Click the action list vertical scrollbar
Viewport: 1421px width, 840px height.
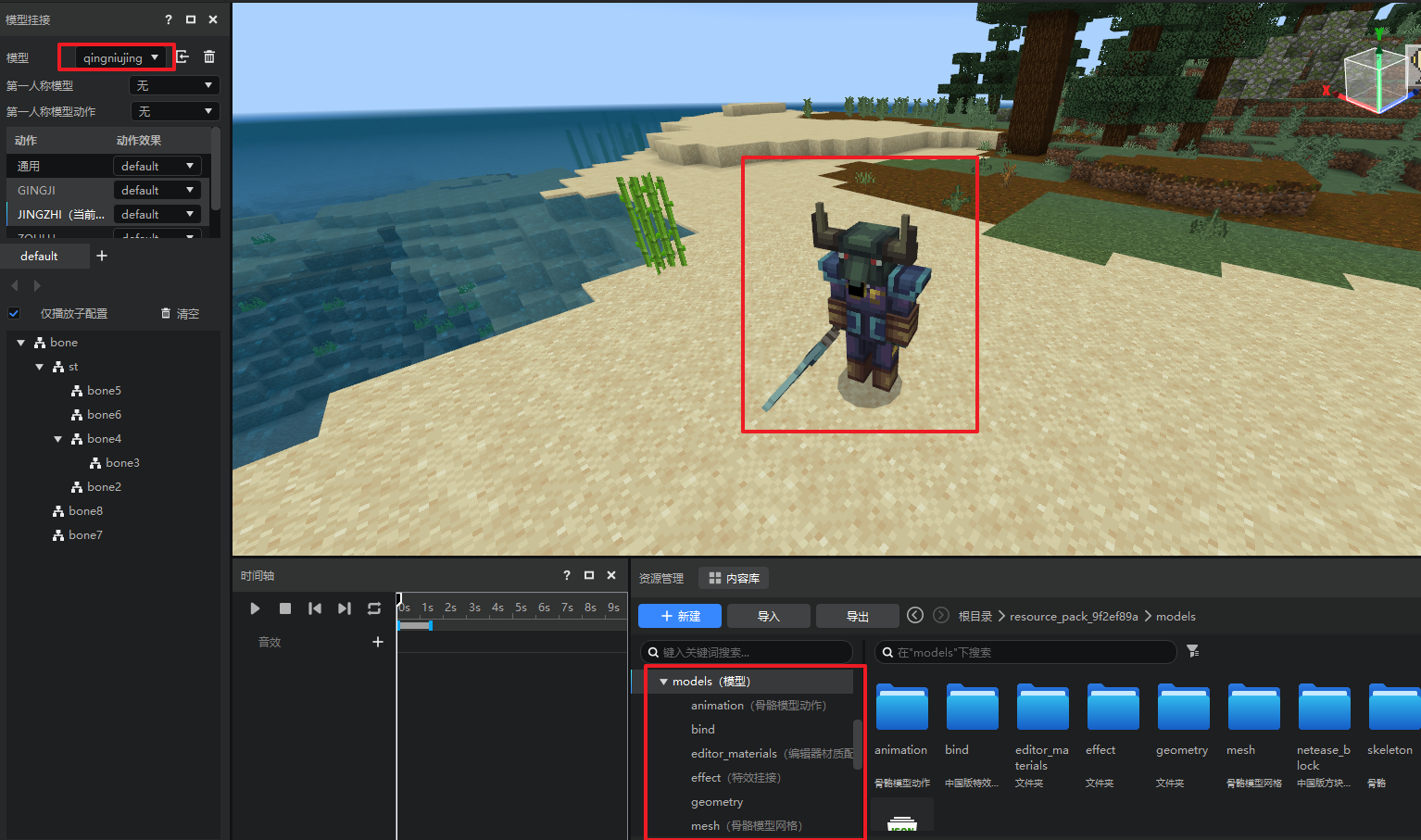pos(216,169)
